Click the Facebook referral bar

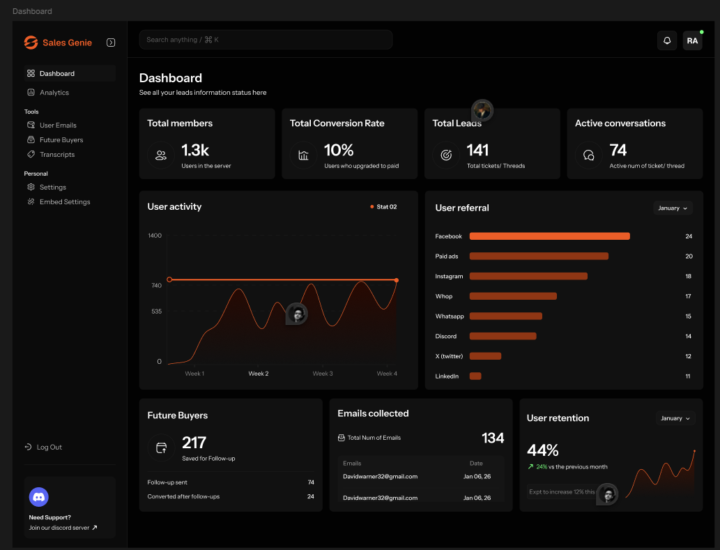(x=549, y=236)
